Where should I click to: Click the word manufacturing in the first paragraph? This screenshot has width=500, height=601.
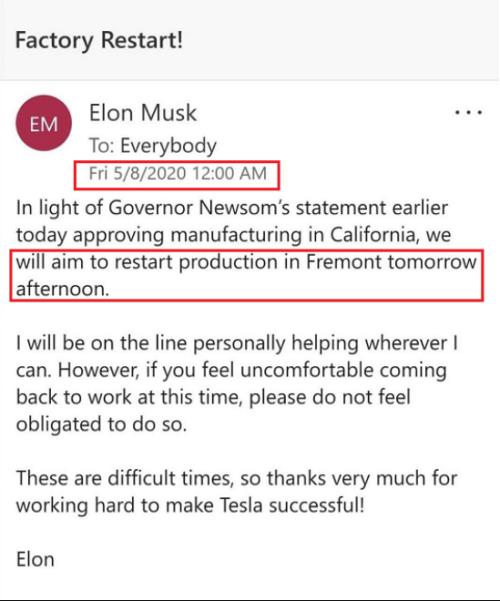tap(236, 235)
